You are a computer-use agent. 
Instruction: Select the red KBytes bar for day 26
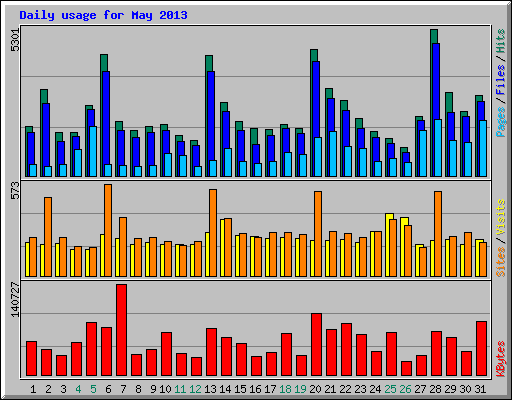[x=406, y=369]
